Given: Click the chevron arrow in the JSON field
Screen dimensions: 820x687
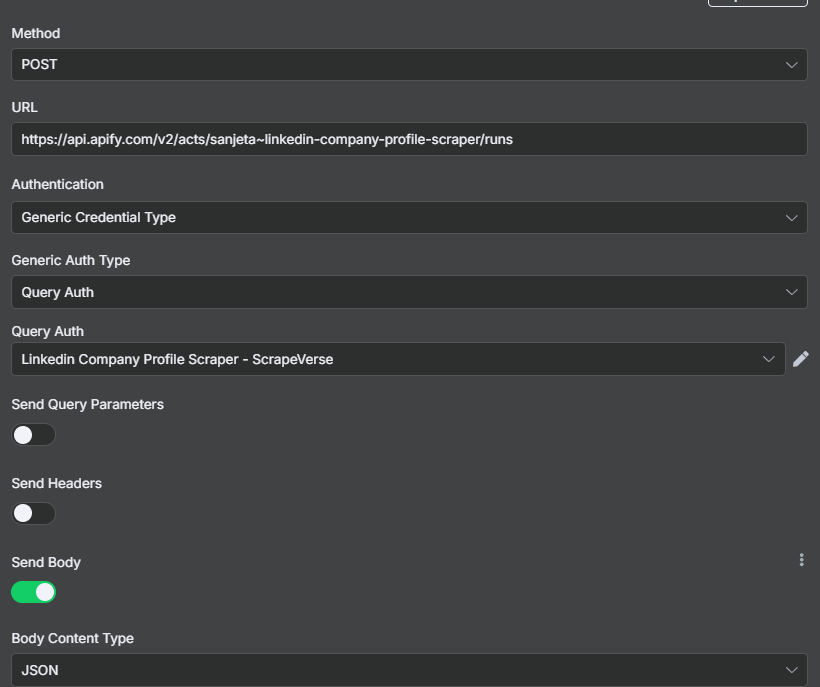Looking at the screenshot, I should tap(791, 670).
